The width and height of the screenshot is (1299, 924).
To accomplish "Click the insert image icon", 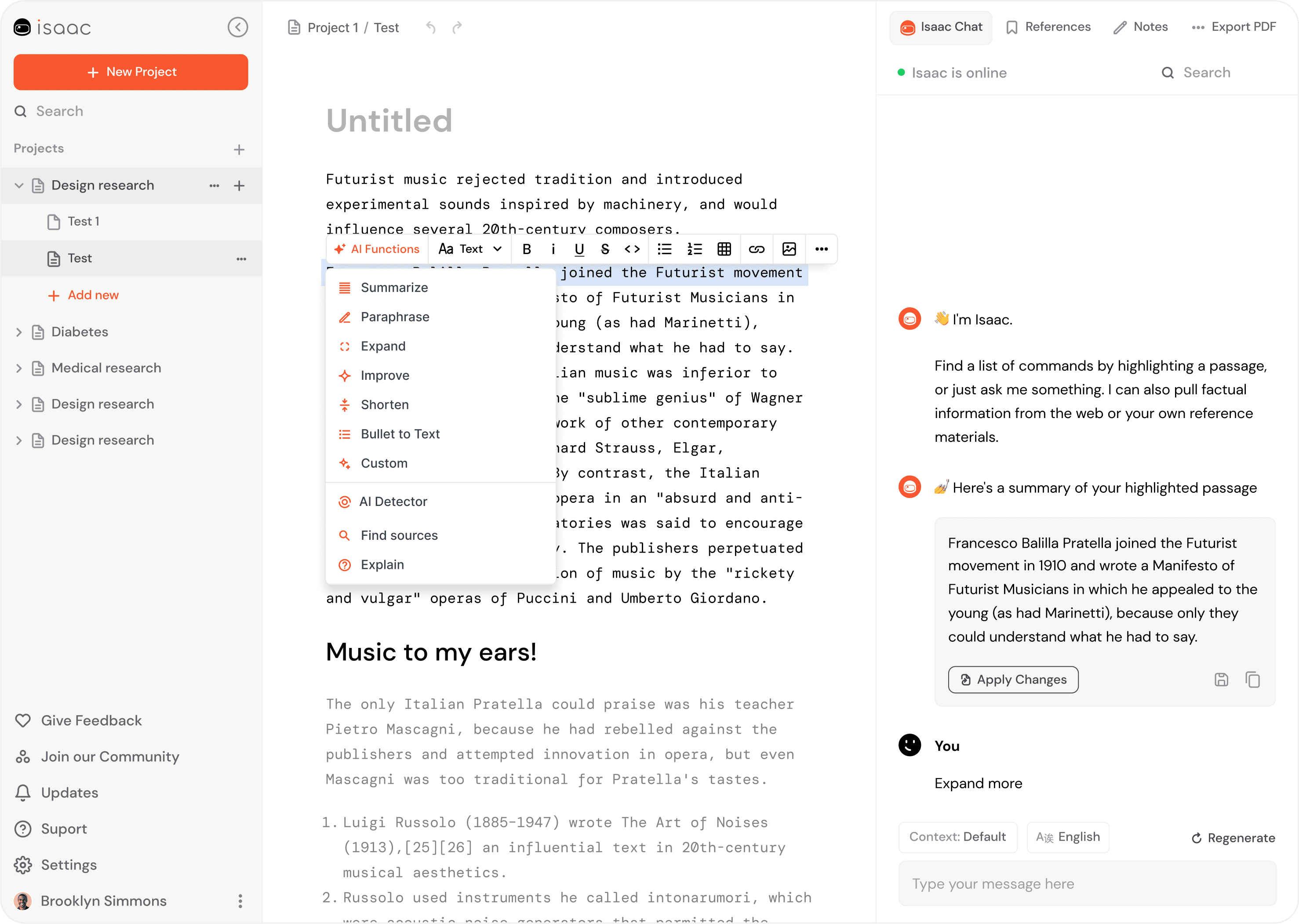I will [x=789, y=249].
